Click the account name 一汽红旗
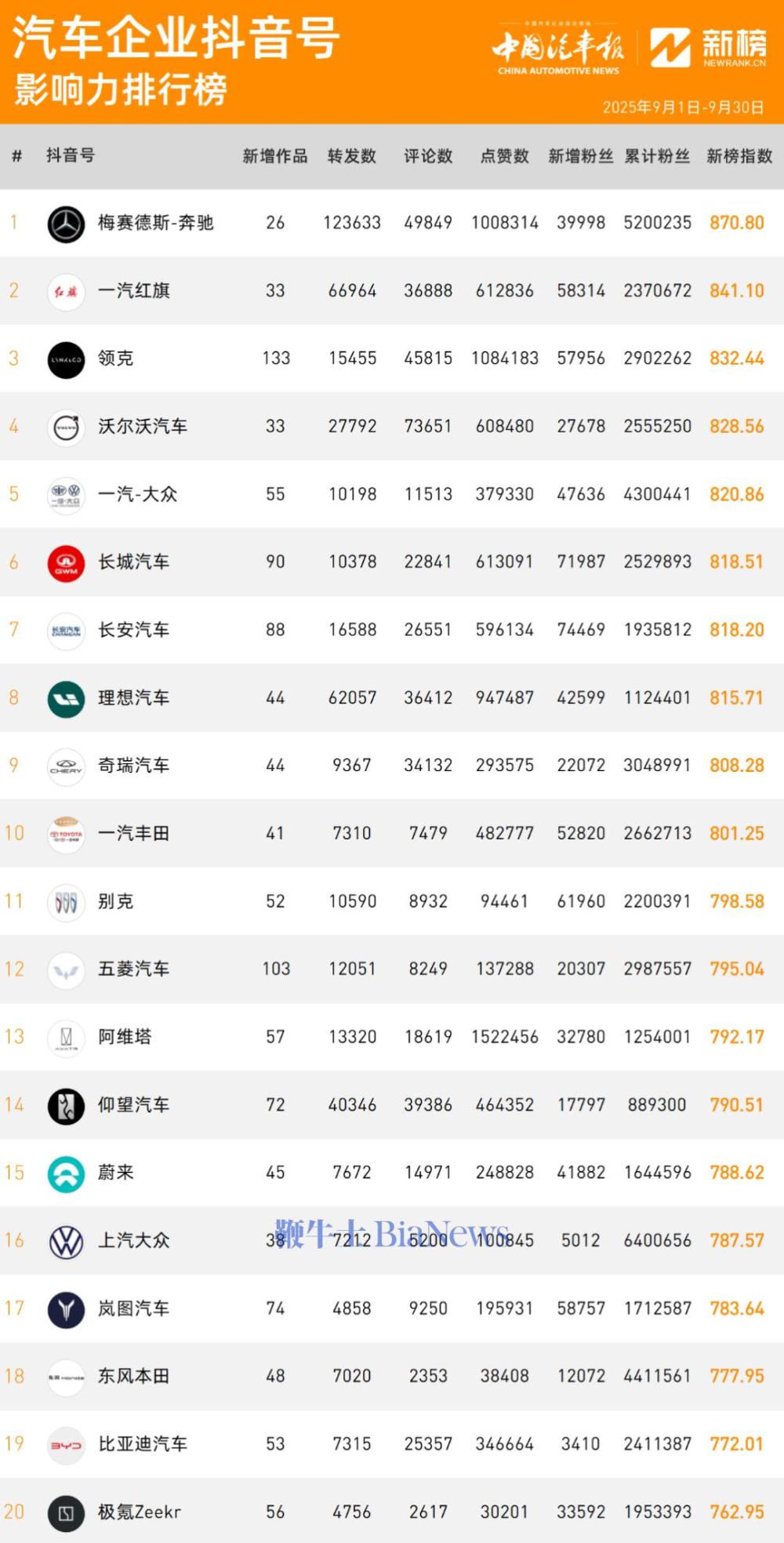The width and height of the screenshot is (784, 1543). coord(134,290)
